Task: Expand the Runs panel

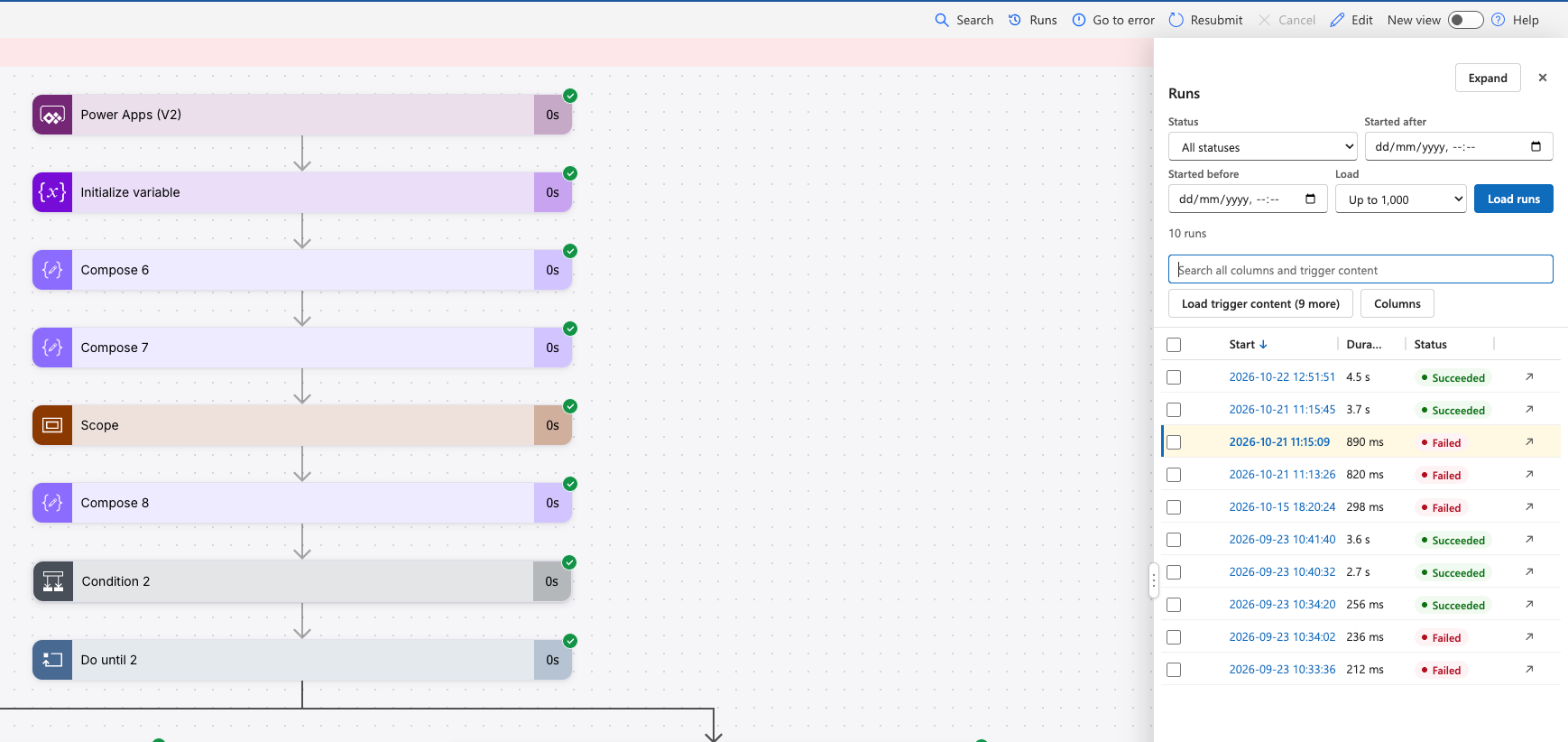Action: click(1488, 78)
